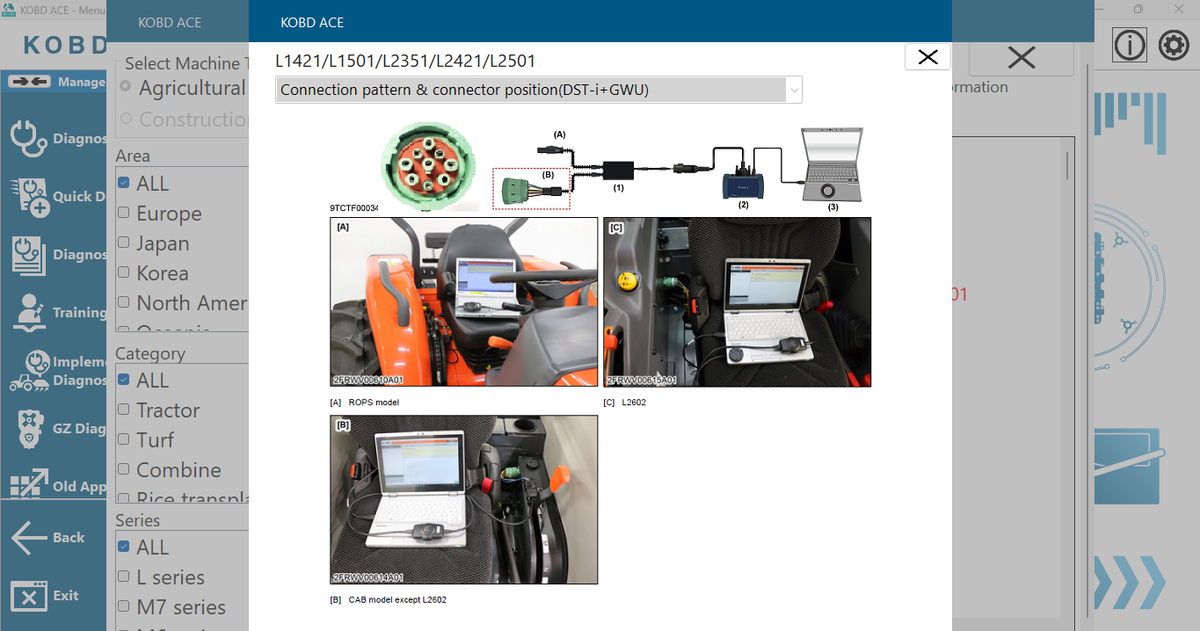
Task: Click the ROPS model photo [A]
Action: coord(464,302)
